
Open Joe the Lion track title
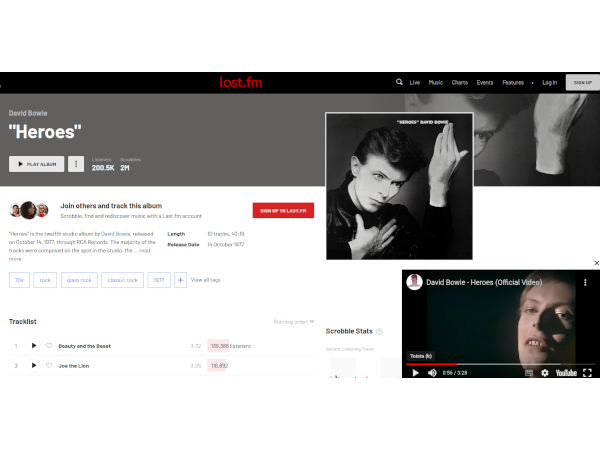[x=73, y=366]
